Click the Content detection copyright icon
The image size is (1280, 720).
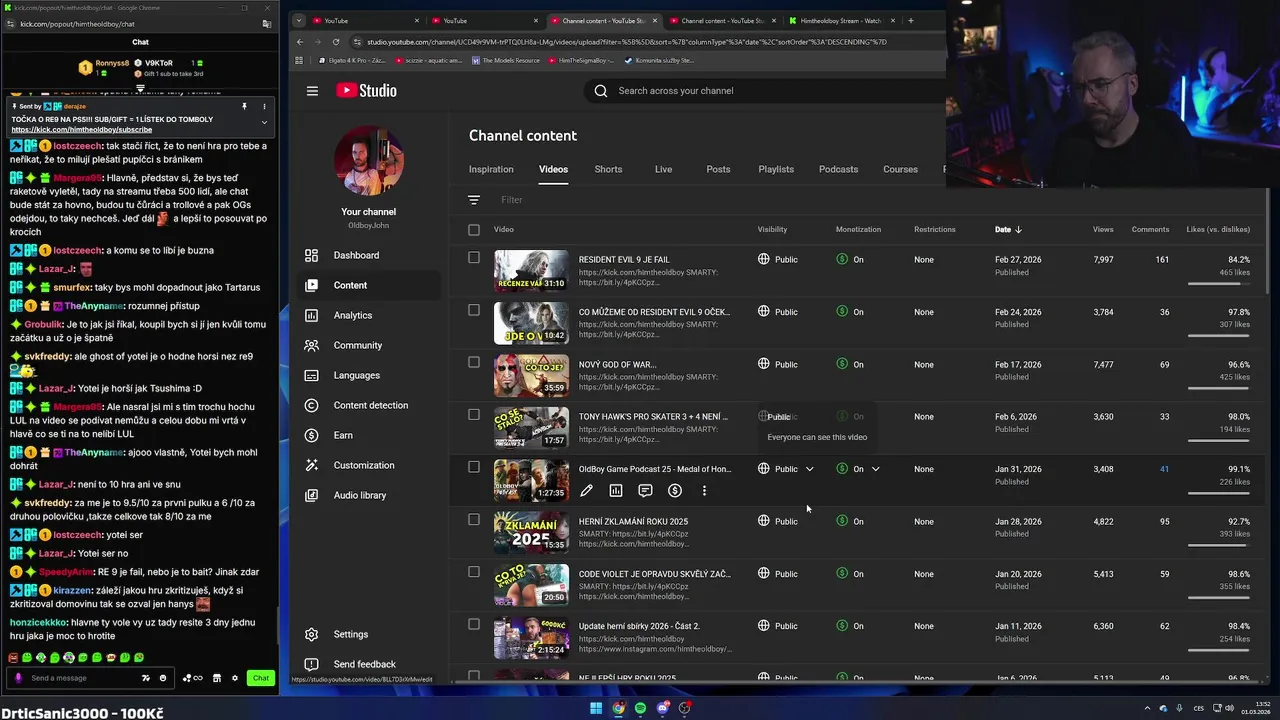coord(312,405)
